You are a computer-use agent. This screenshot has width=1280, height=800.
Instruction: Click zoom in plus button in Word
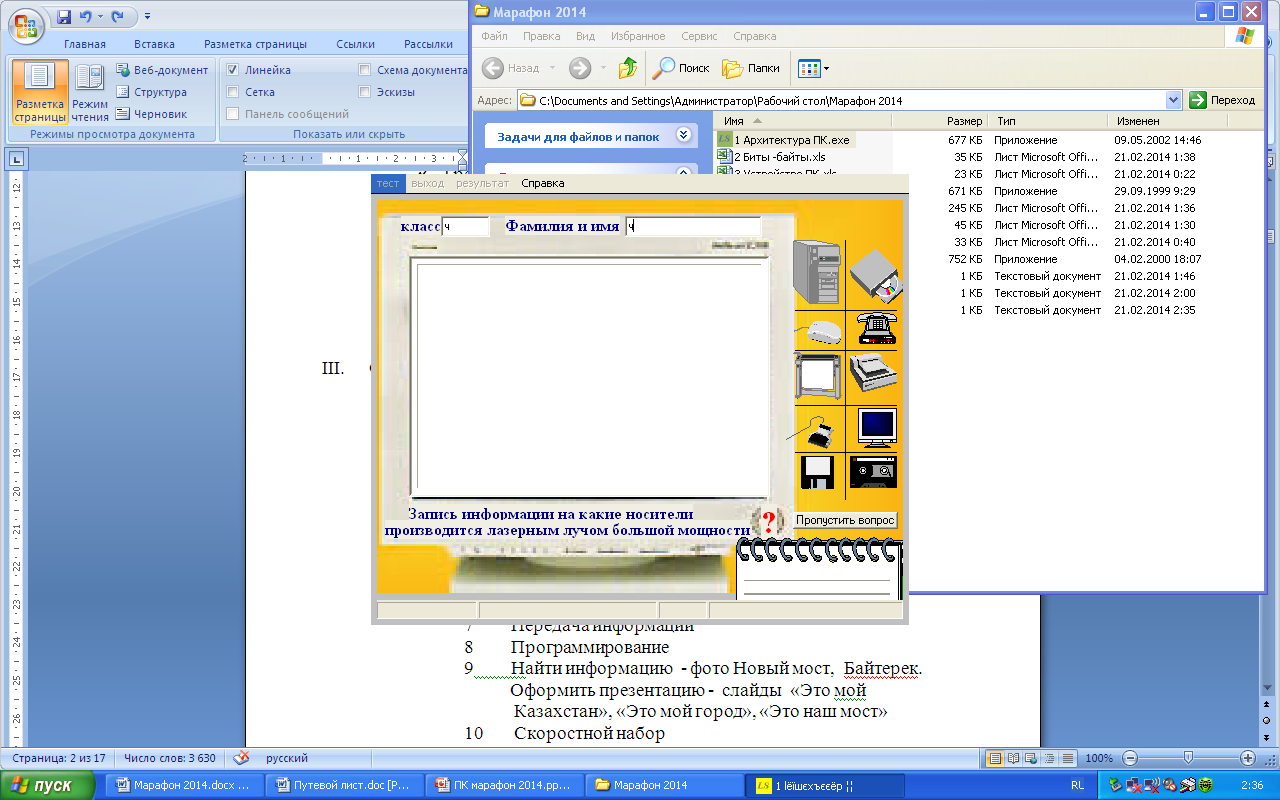coord(1247,758)
